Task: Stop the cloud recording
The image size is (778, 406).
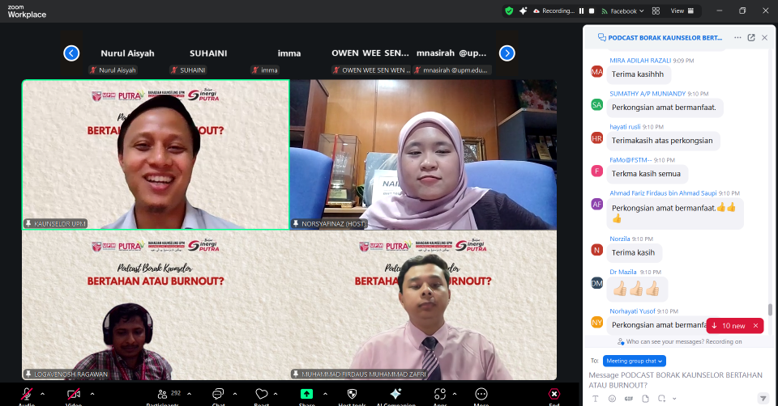Action: tap(591, 11)
